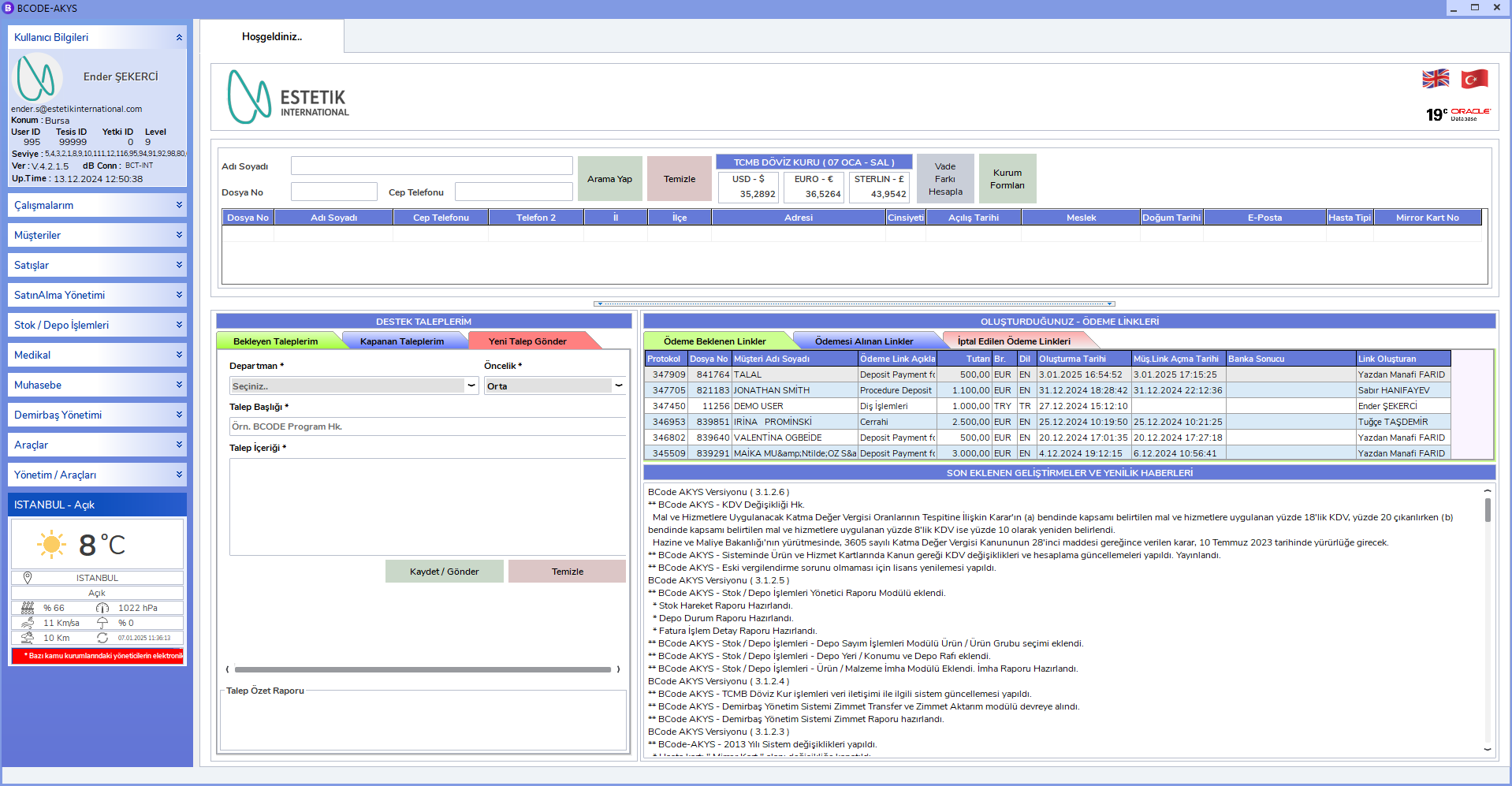Expand the Çalışmalarım menu section
The height and width of the screenshot is (786, 1512).
(x=98, y=205)
